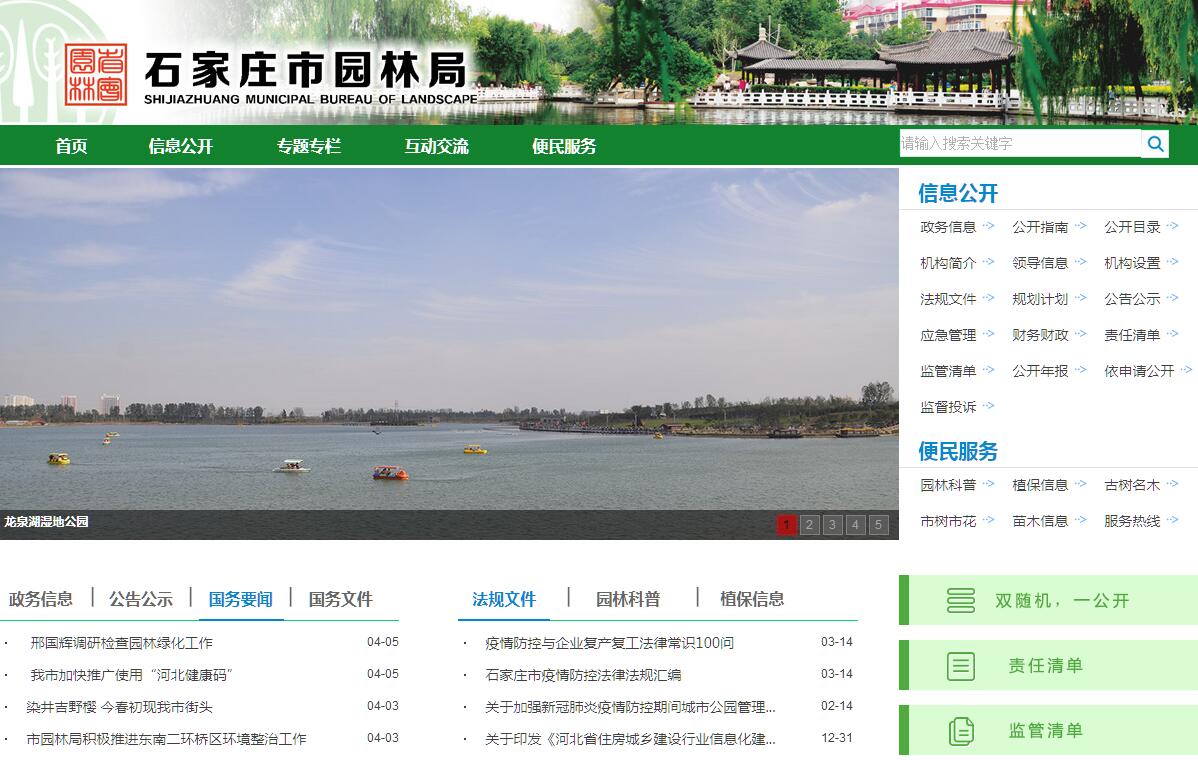The width and height of the screenshot is (1198, 760).
Task: Click the 双随机,一公开 stacked list icon
Action: [x=960, y=600]
